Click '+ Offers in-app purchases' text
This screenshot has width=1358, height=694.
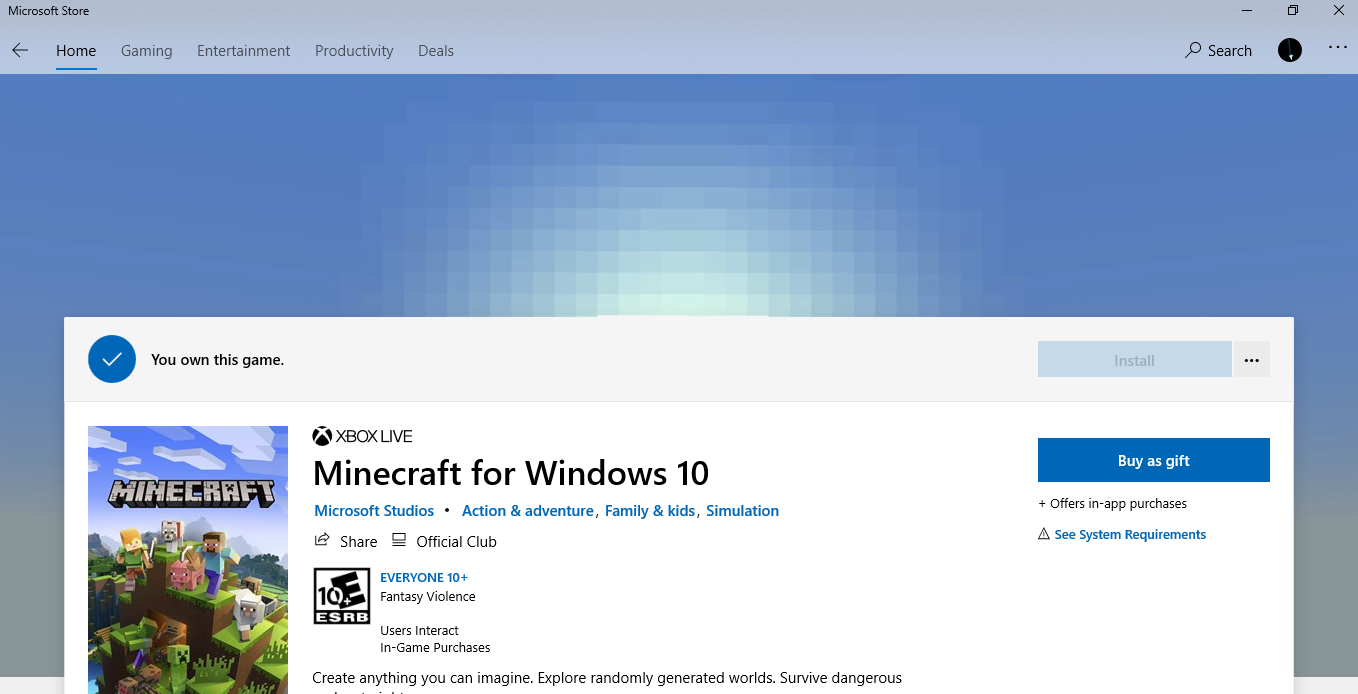(1113, 504)
